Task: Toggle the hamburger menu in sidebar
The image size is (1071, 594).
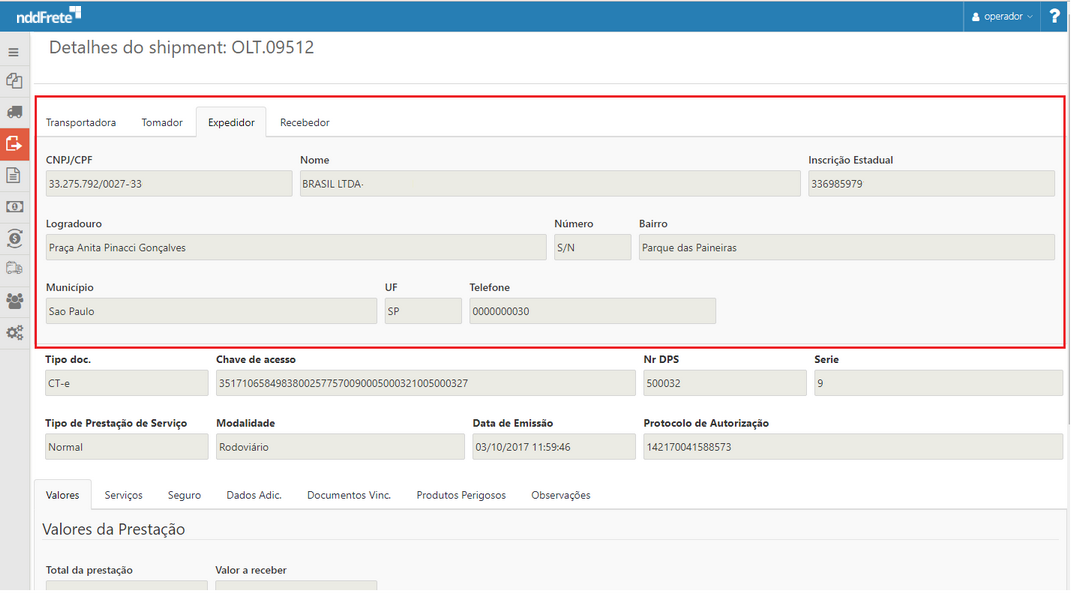Action: 14,52
